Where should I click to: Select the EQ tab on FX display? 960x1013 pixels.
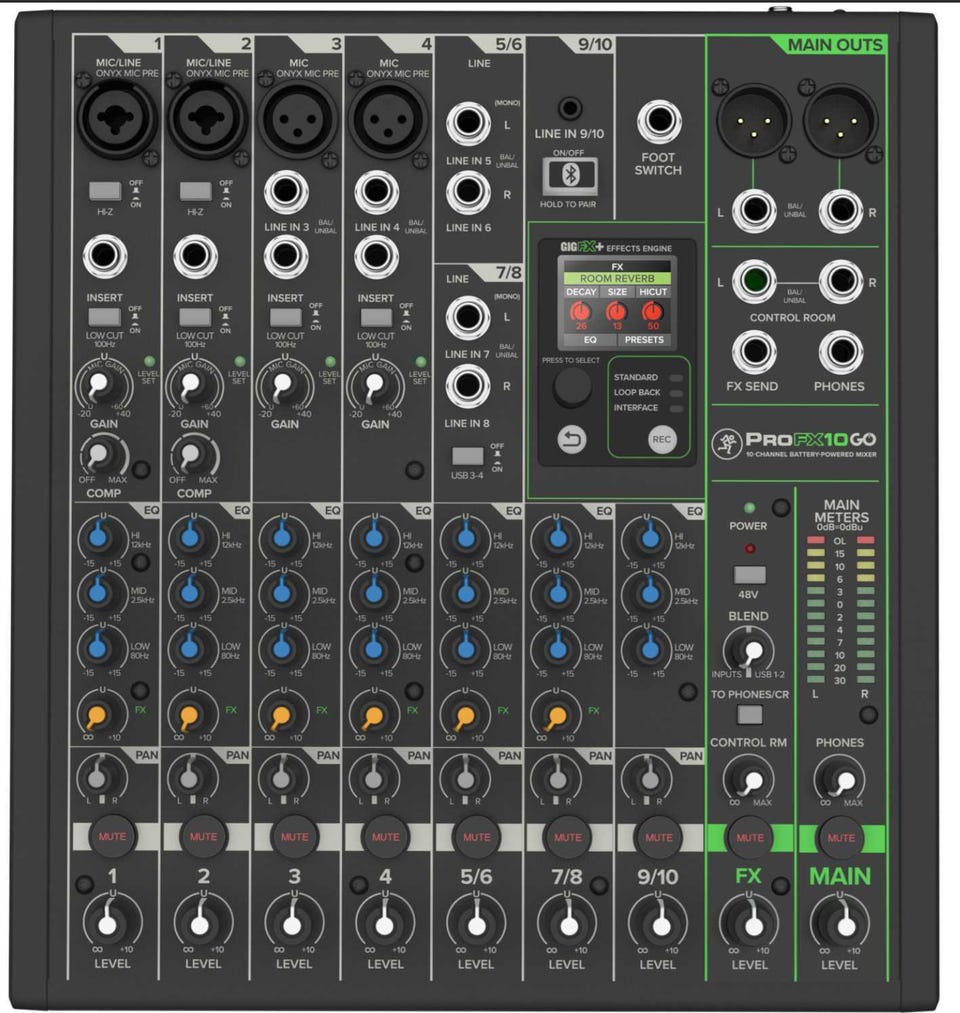[590, 340]
